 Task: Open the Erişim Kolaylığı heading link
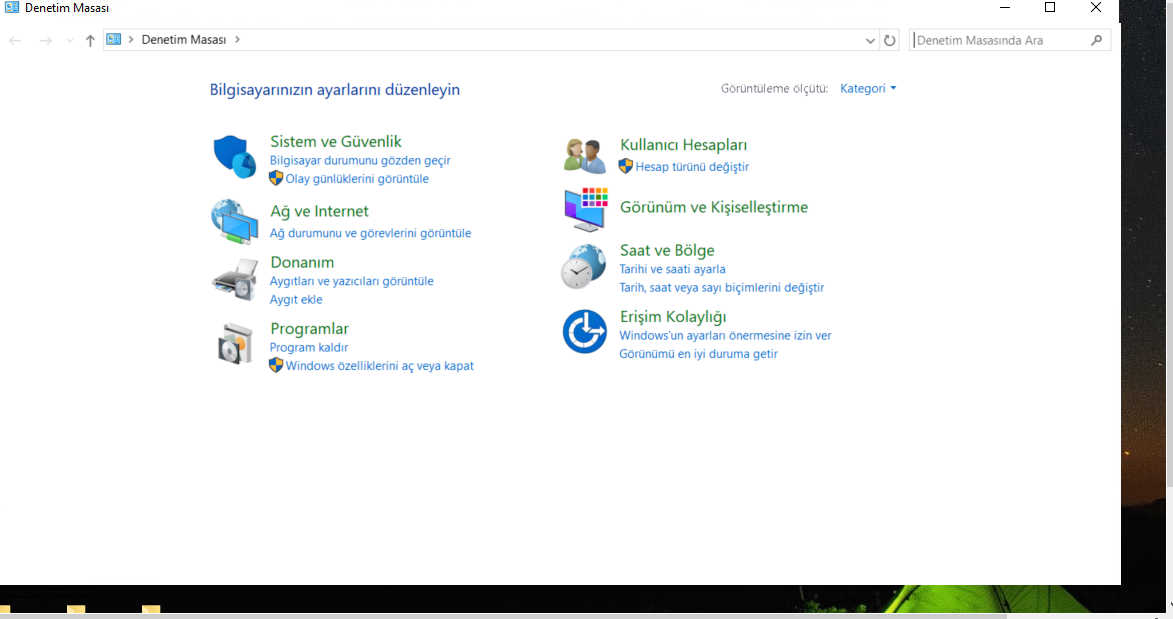click(x=673, y=317)
